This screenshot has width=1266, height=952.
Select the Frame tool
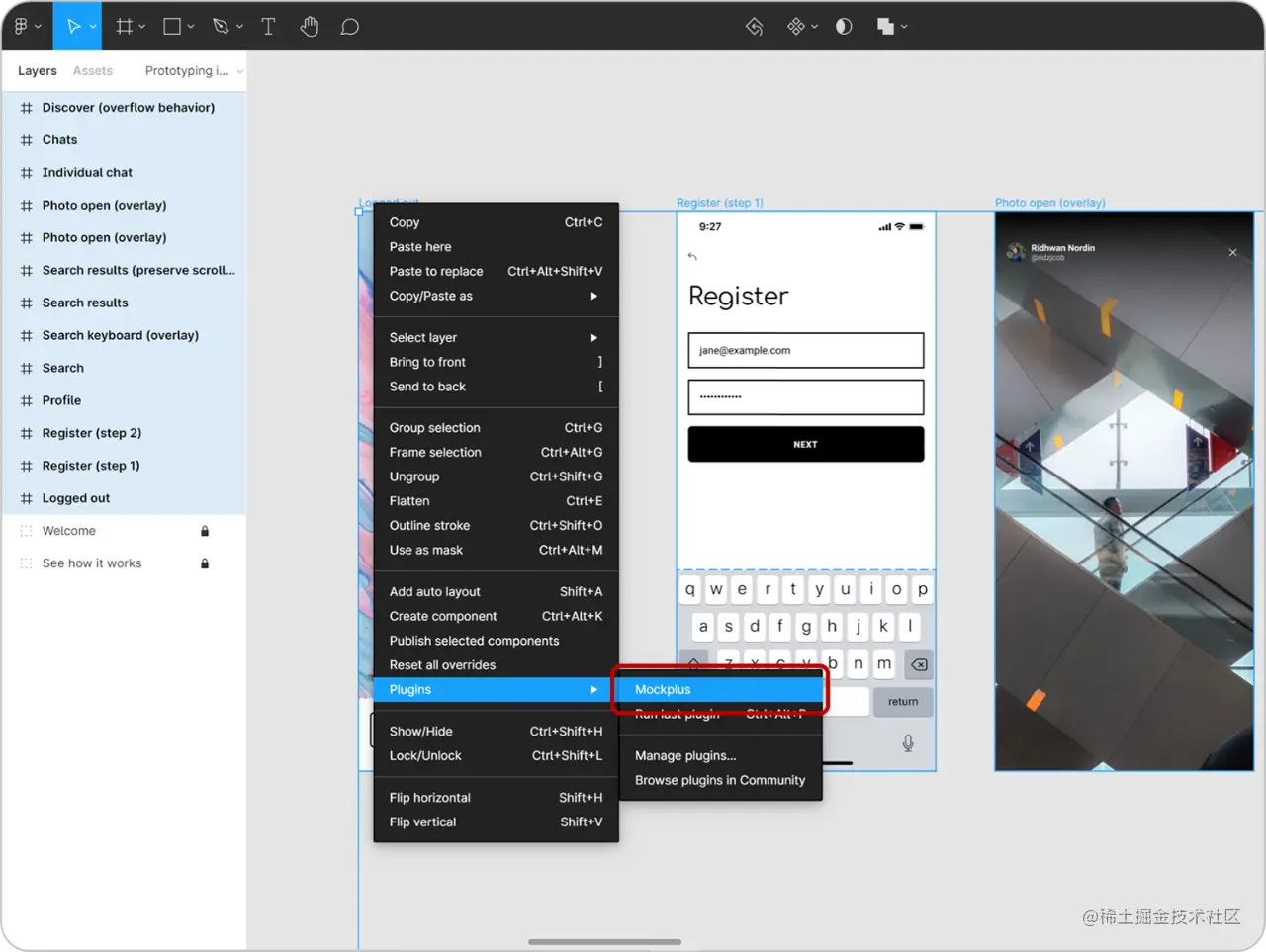[125, 27]
